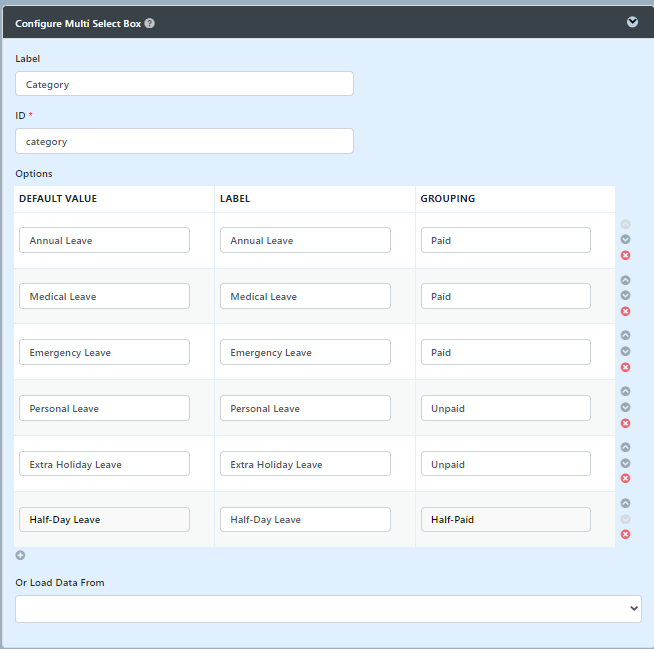Edit the Emergency Leave label field

pyautogui.click(x=305, y=352)
